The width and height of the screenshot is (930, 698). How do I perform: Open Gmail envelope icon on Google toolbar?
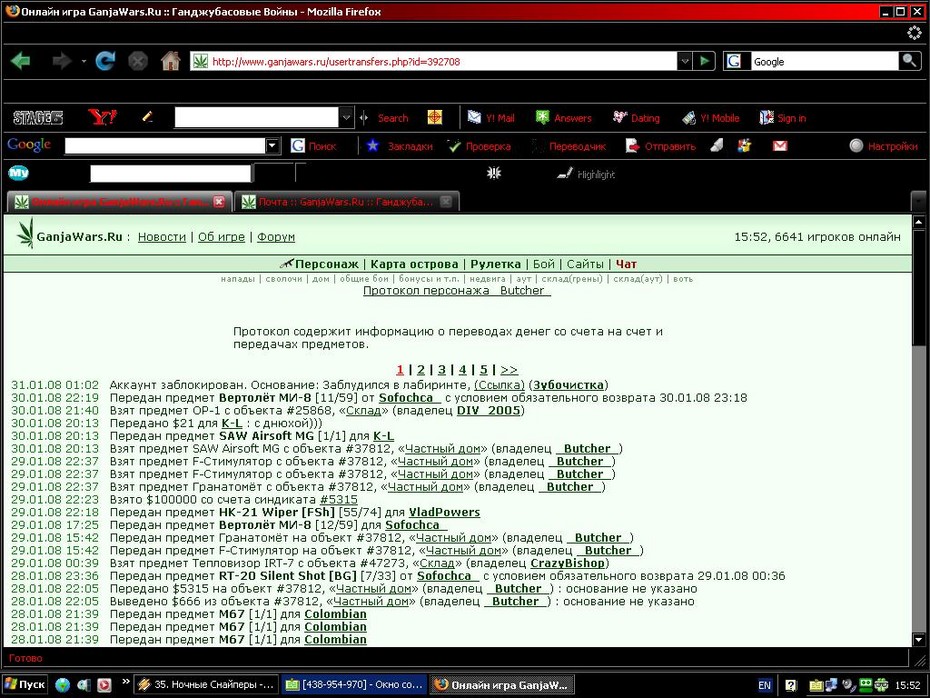780,146
